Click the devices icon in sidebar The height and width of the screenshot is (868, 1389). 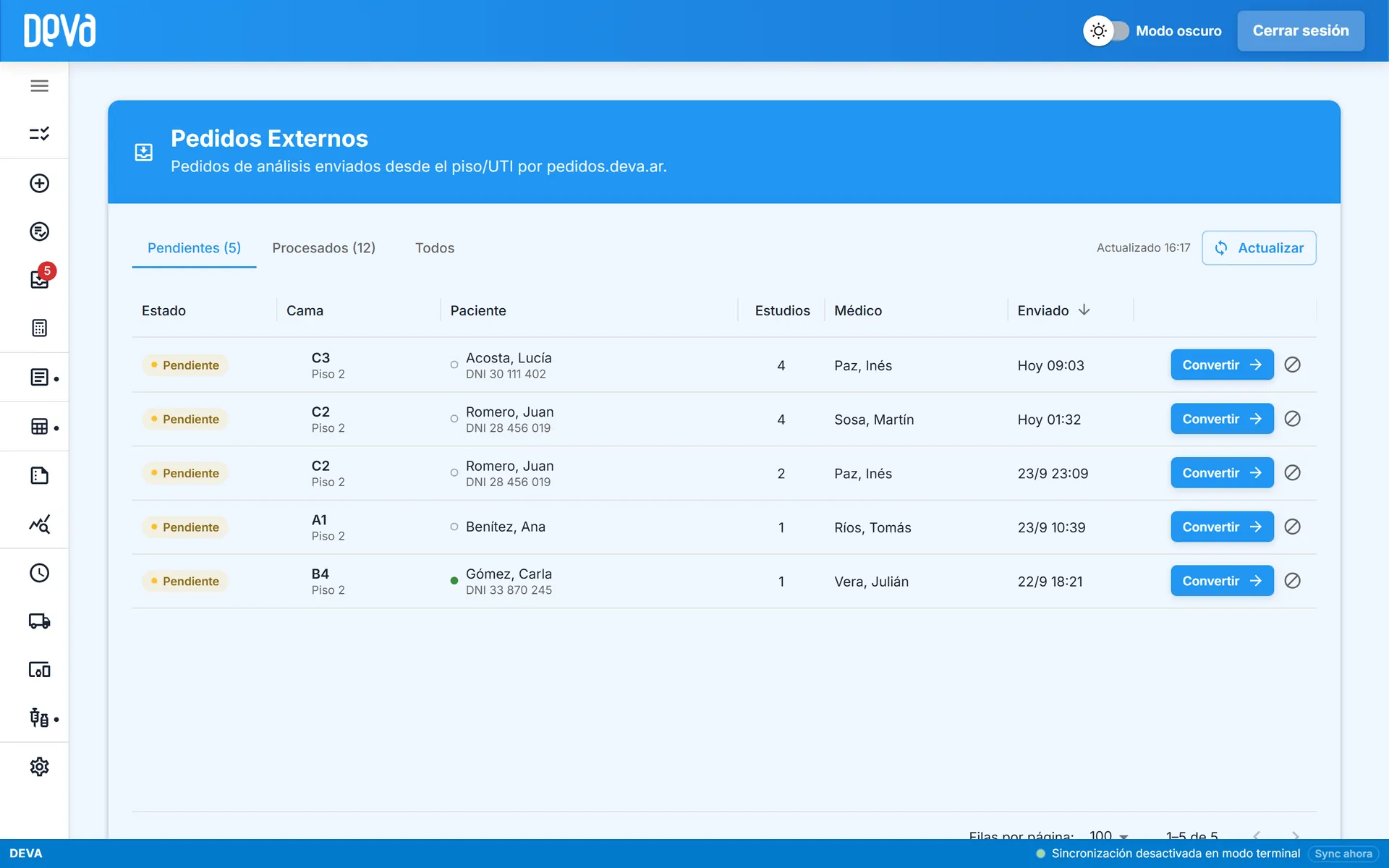tap(39, 670)
